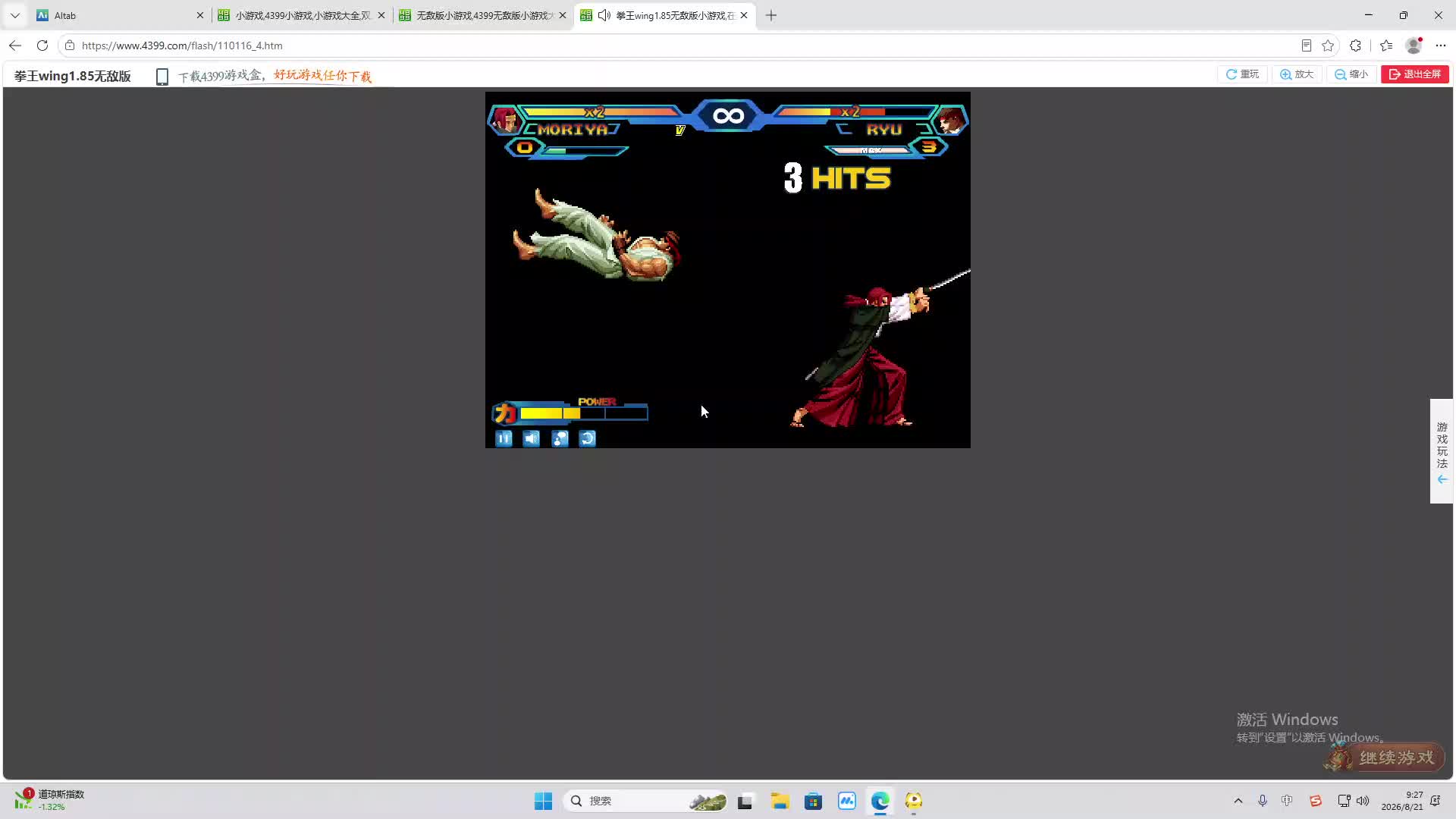1456x819 pixels.
Task: Close the 无敌版小游戏 tab
Action: (563, 15)
